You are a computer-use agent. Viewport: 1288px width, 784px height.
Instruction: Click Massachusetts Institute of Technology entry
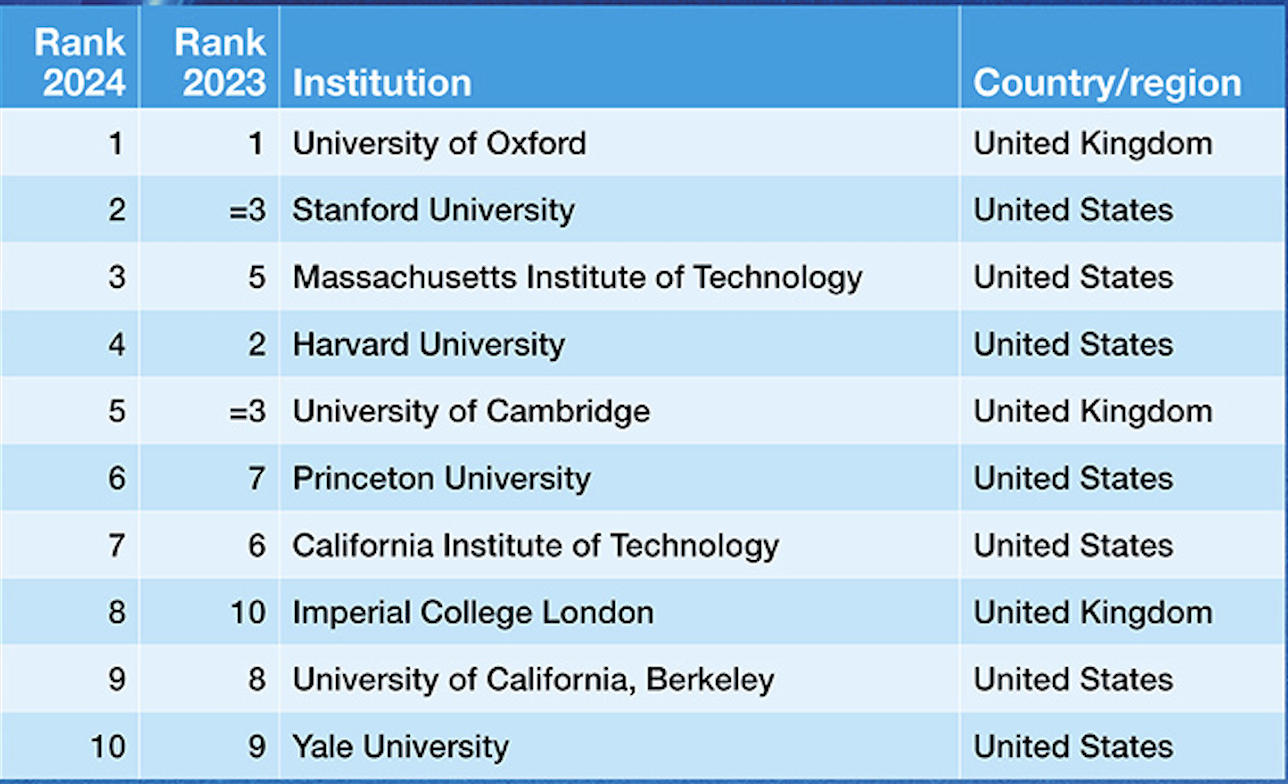coord(577,277)
